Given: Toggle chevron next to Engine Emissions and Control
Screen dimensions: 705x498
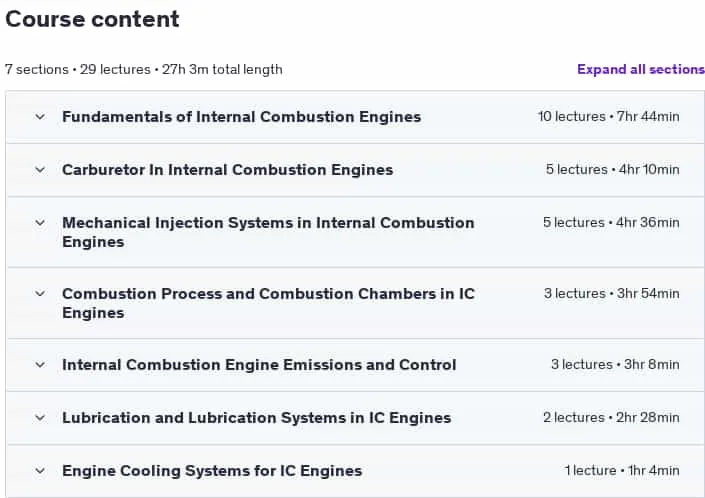Looking at the screenshot, I should 40,365.
